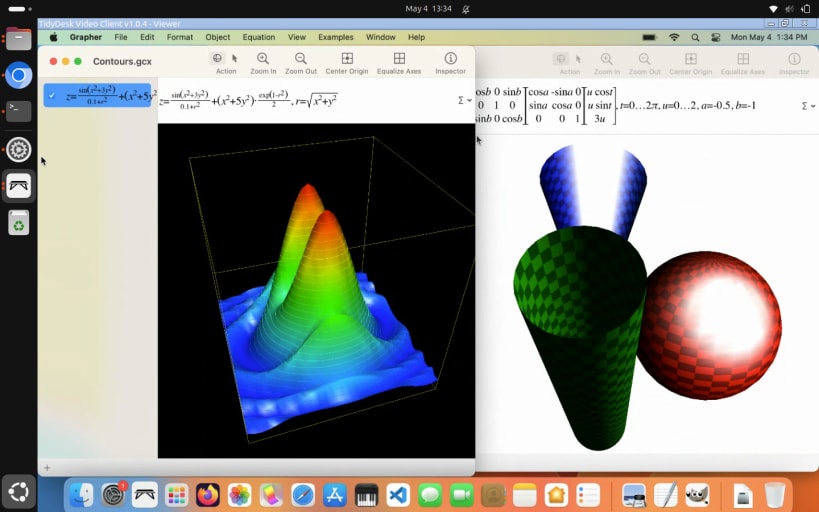This screenshot has width=819, height=512.
Task: Select the rotate (globe) Action tool in Contours.gcx
Action: tap(217, 58)
